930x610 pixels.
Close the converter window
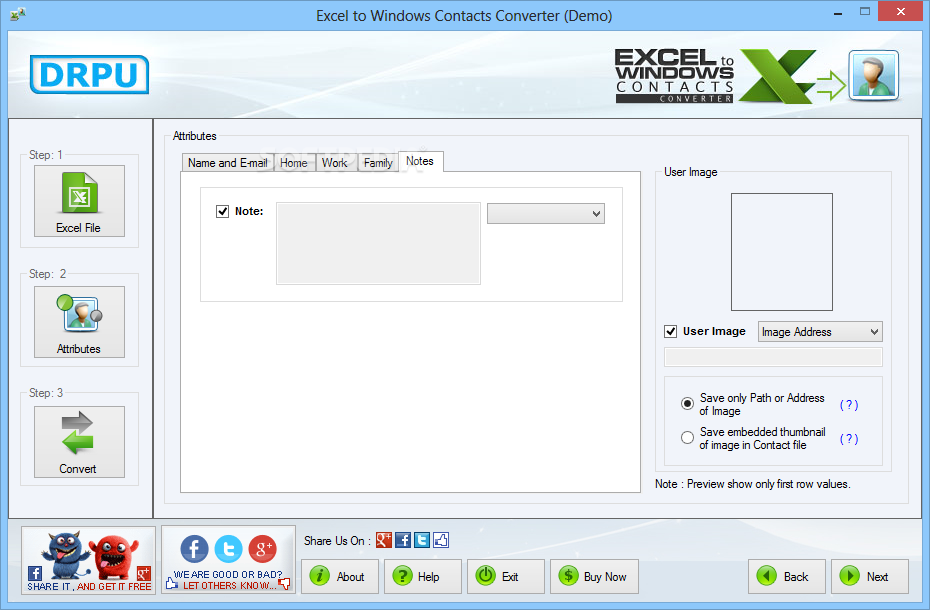[x=901, y=12]
